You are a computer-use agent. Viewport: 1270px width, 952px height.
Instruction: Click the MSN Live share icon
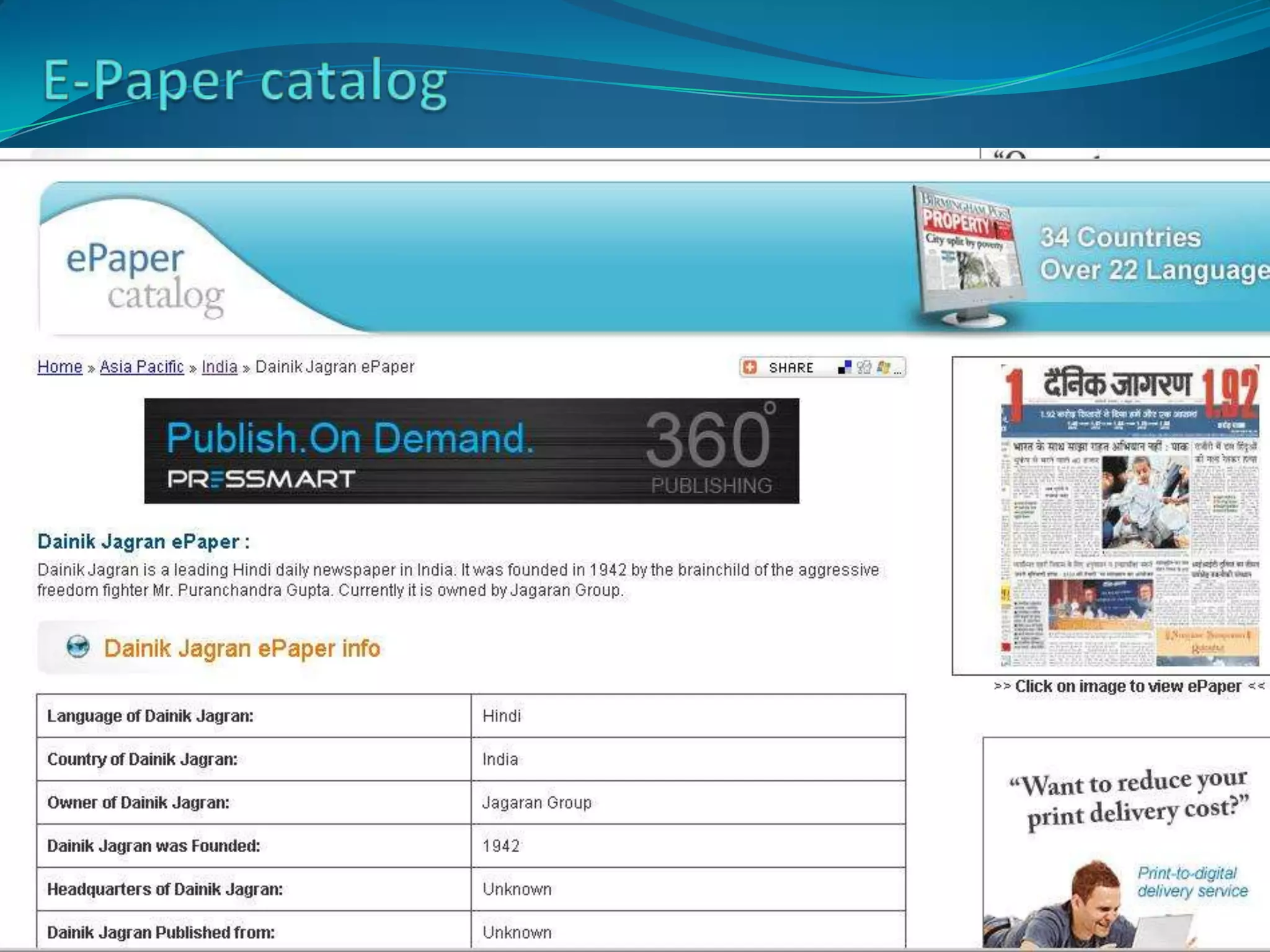[x=883, y=368]
